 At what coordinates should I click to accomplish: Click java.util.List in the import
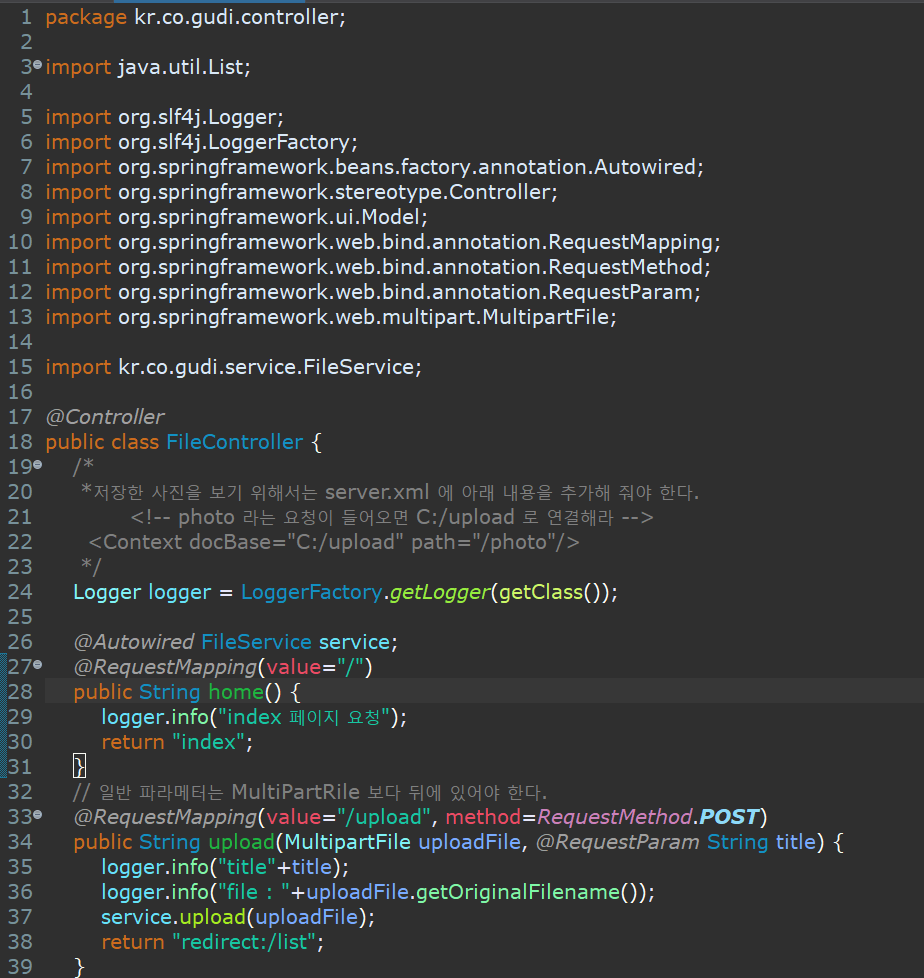pos(181,67)
